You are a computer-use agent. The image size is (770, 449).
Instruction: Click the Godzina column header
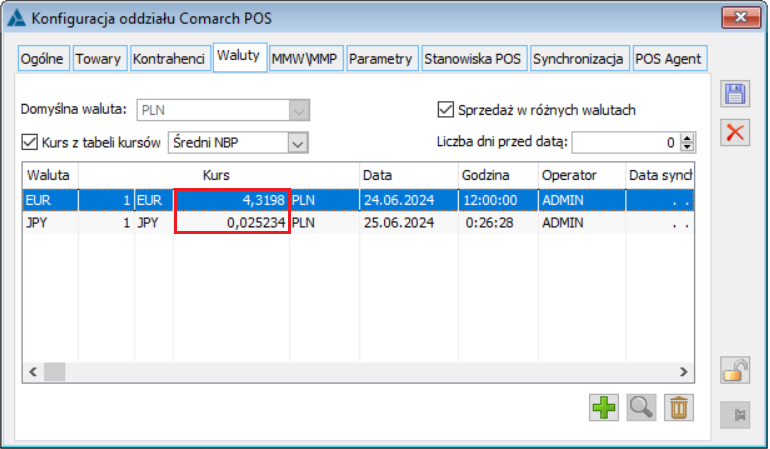[498, 175]
